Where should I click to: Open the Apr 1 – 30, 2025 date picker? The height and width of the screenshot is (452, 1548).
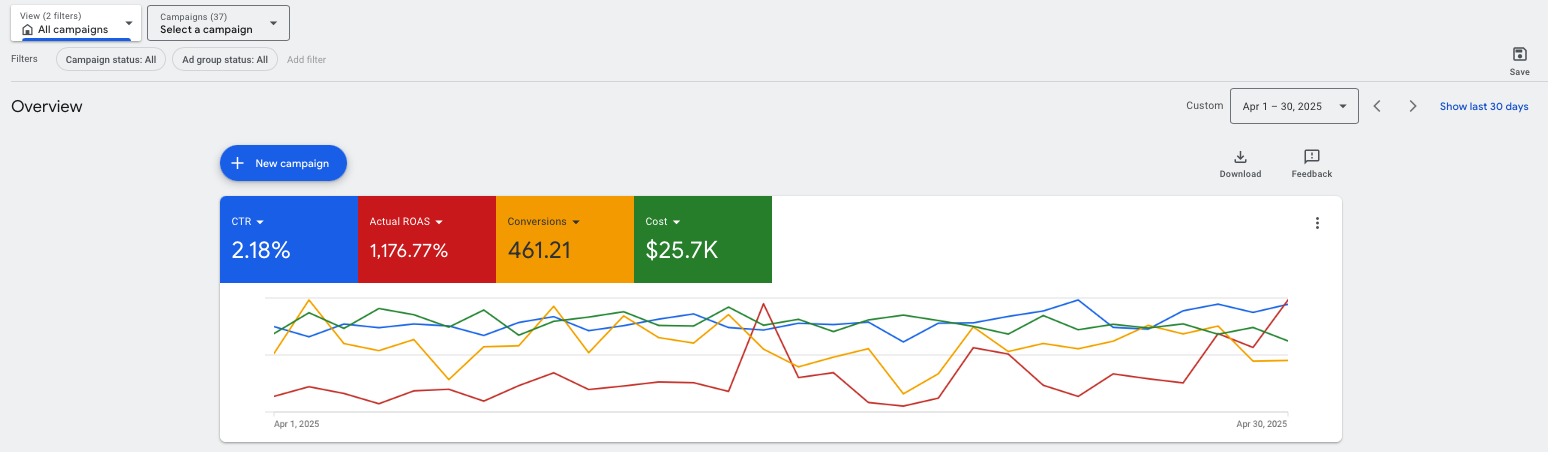[x=1294, y=106]
